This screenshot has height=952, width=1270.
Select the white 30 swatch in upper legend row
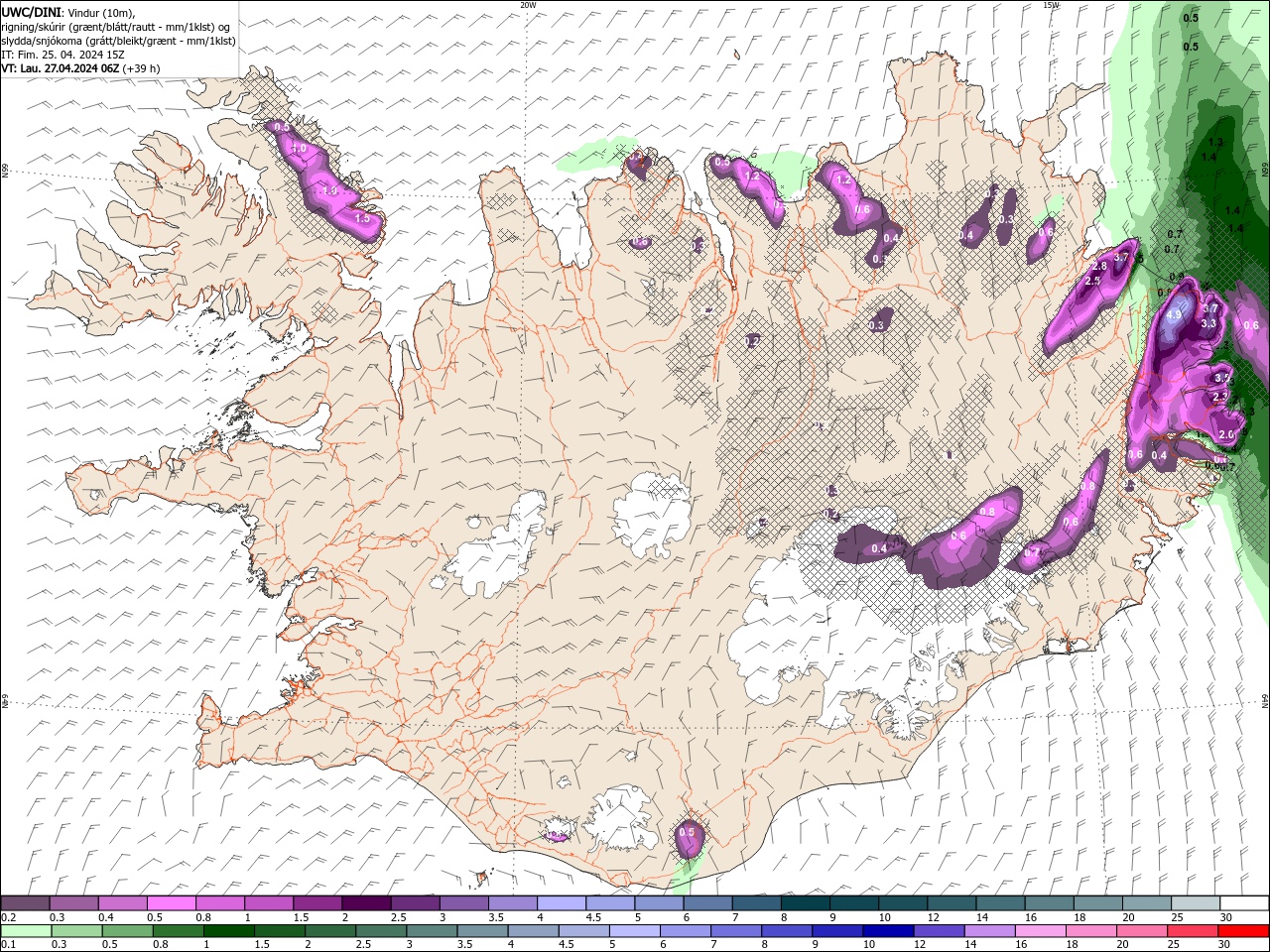pyautogui.click(x=1243, y=903)
